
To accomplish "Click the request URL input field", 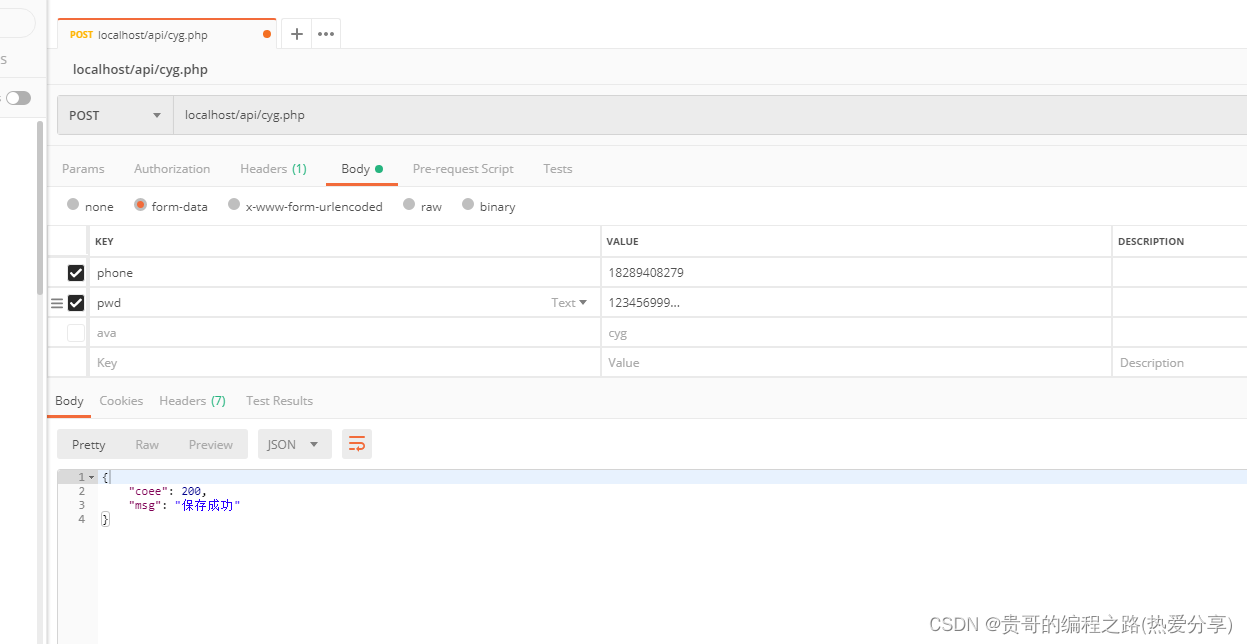I will 710,115.
